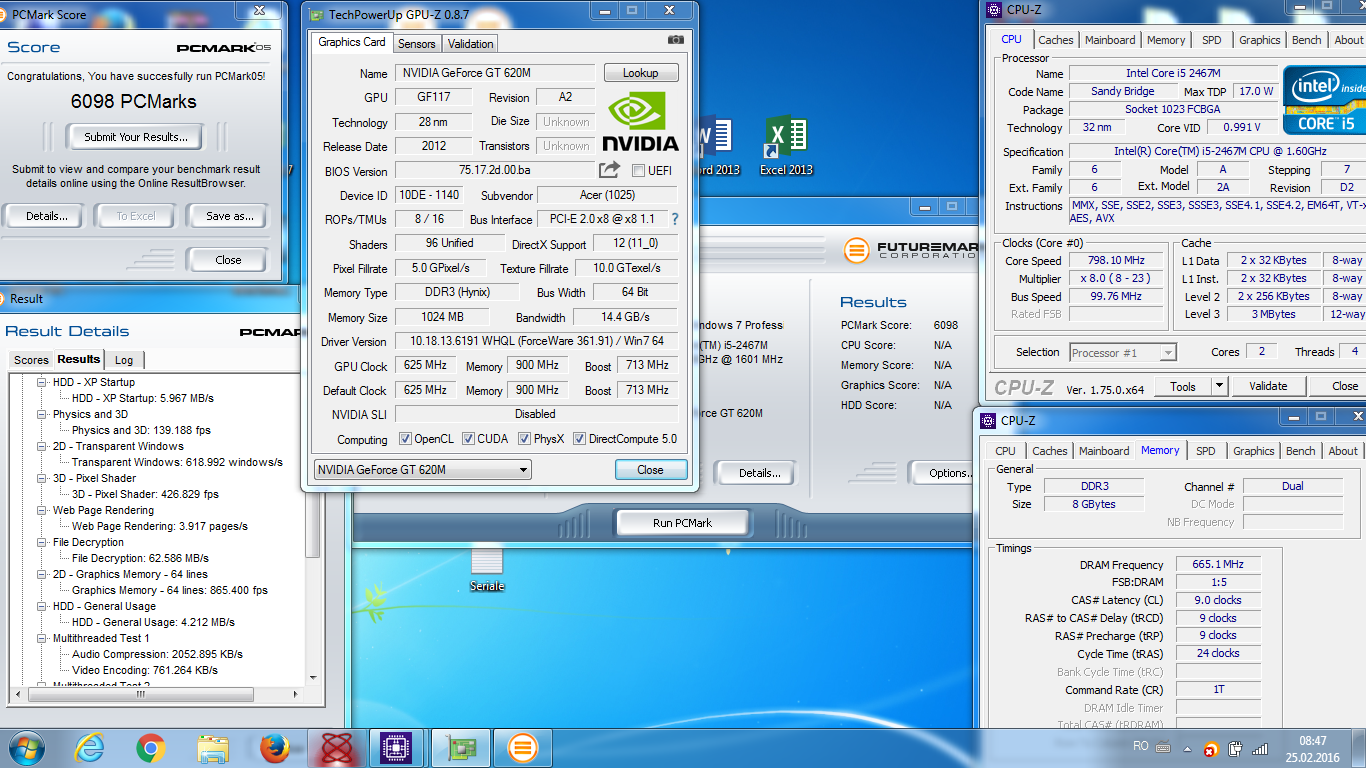Open the Scores tab in Result Details
Image resolution: width=1366 pixels, height=768 pixels.
point(31,360)
